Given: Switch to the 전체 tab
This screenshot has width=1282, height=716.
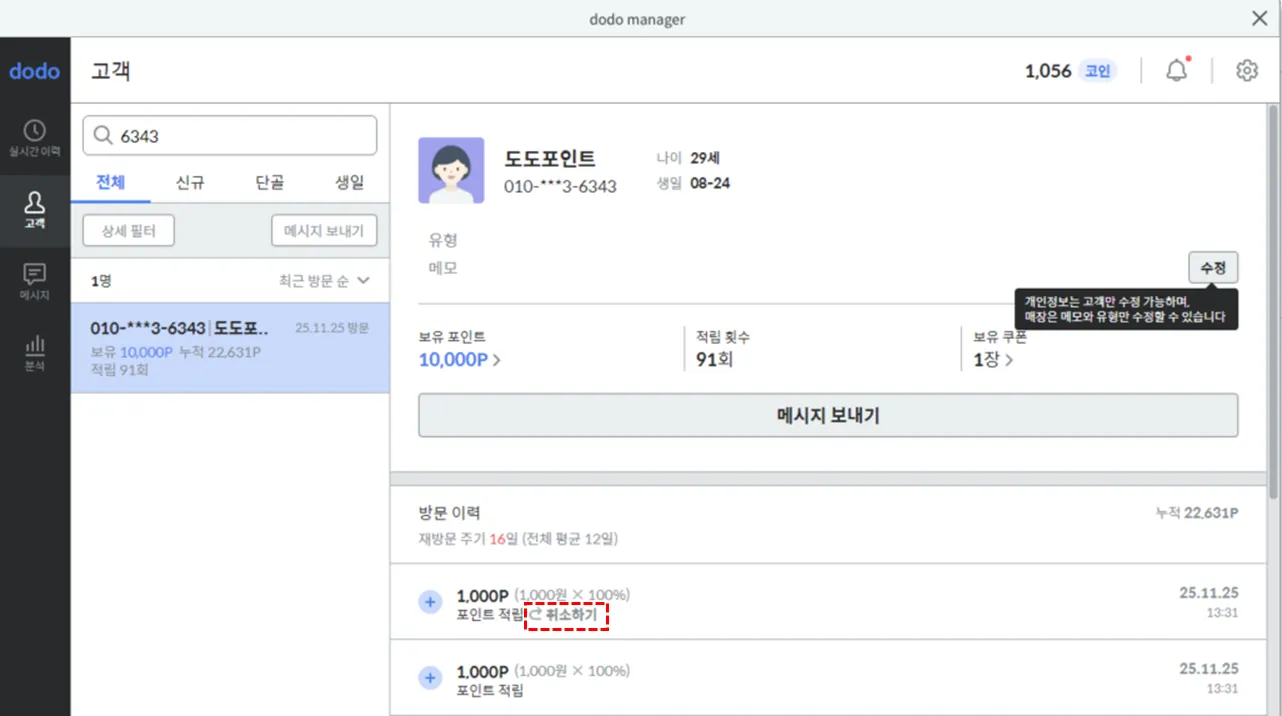Looking at the screenshot, I should pyautogui.click(x=110, y=183).
